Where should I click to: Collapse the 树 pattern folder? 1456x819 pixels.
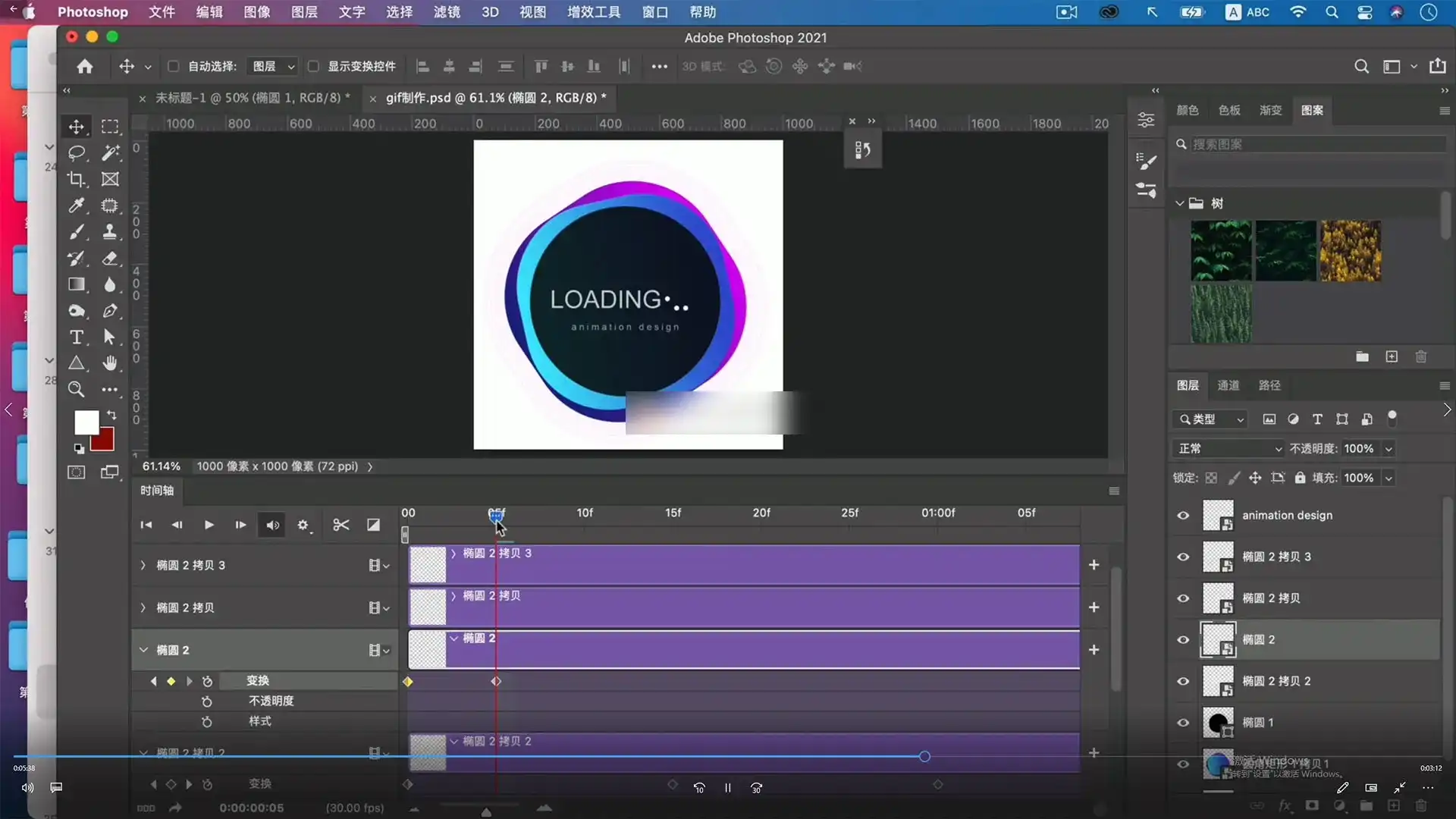tap(1179, 203)
